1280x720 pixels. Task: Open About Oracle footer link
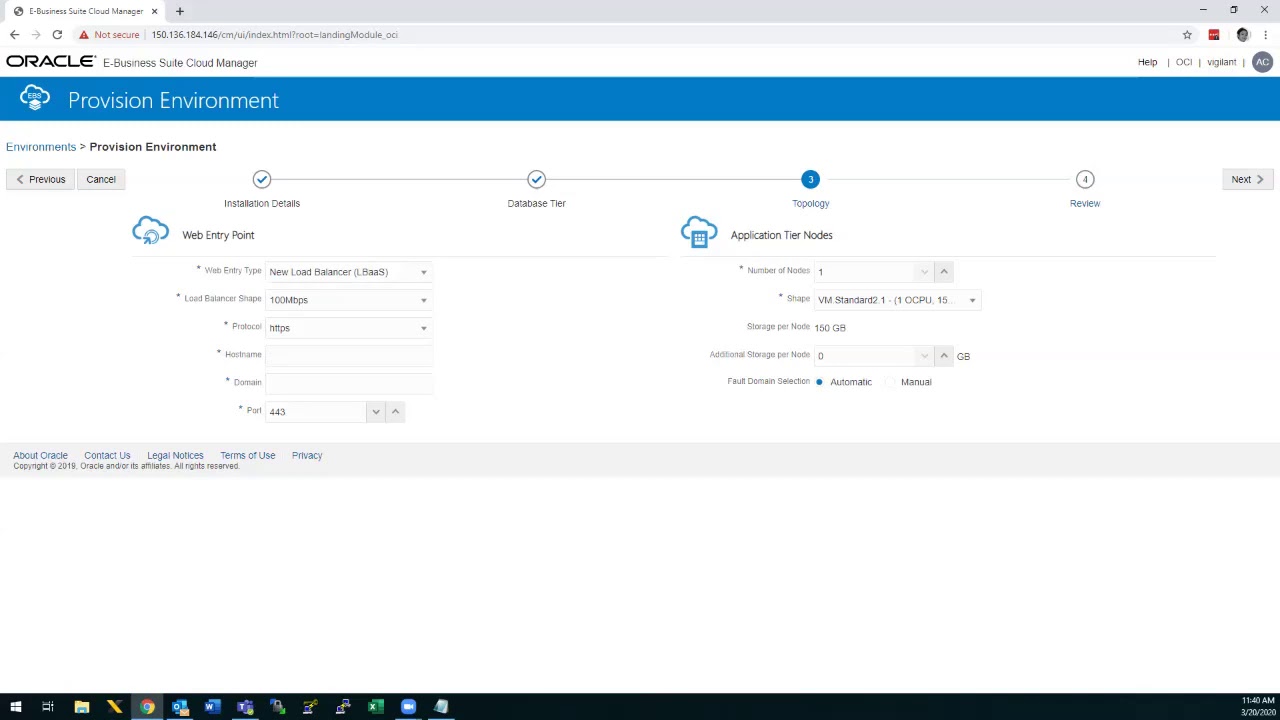(40, 455)
